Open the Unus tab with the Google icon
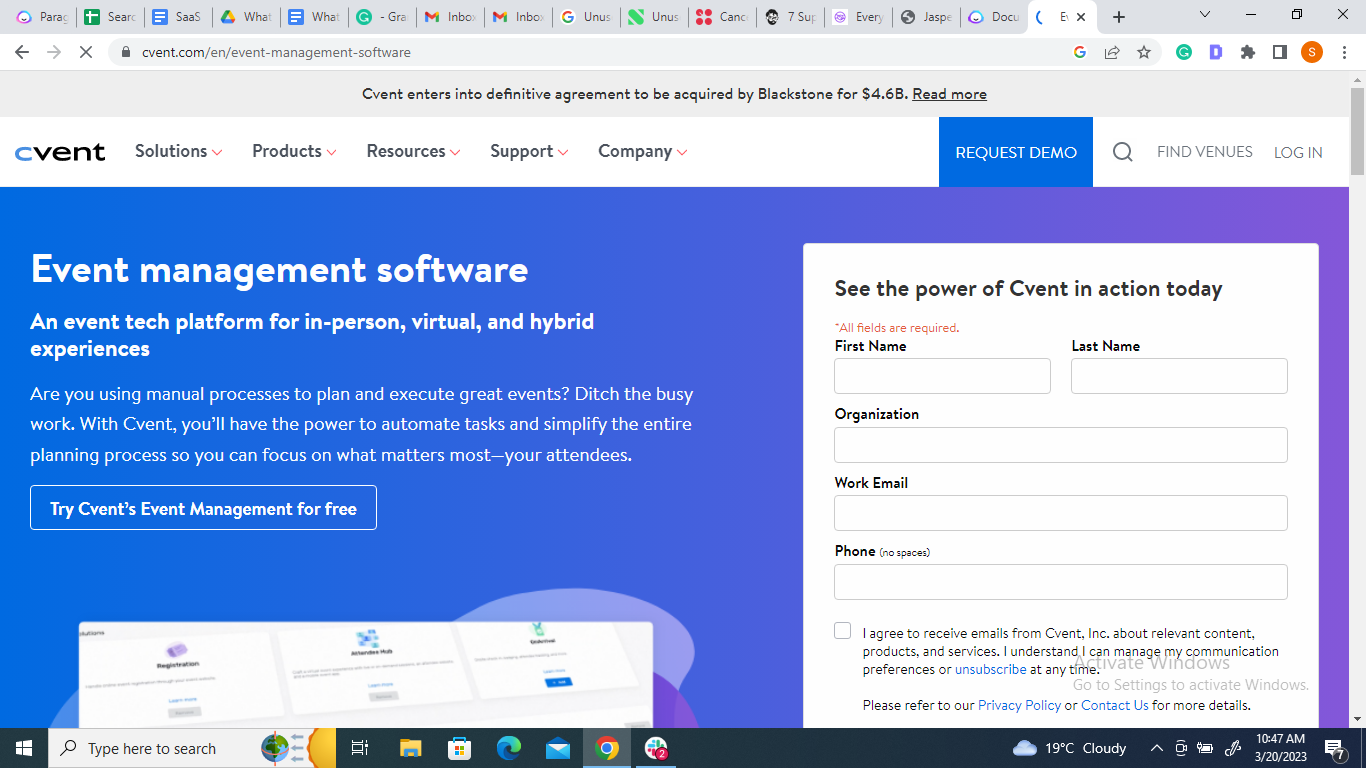This screenshot has width=1366, height=768. tap(585, 17)
